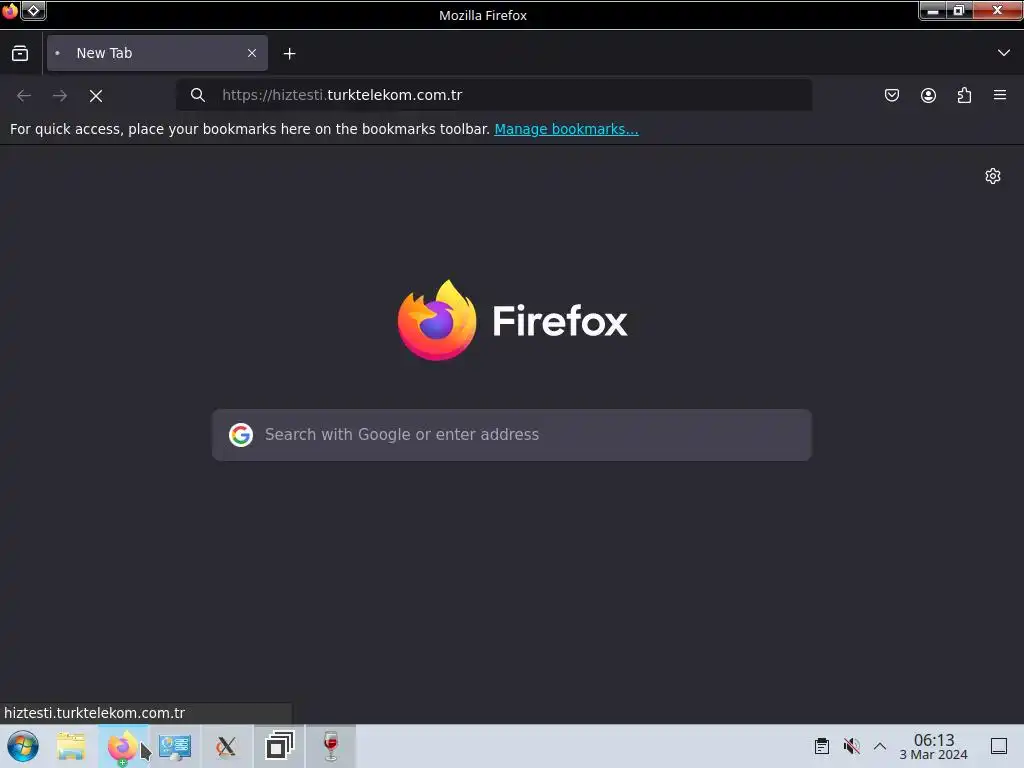Open the Firefox View tab list icon
Image resolution: width=1024 pixels, height=768 pixels.
coord(20,53)
